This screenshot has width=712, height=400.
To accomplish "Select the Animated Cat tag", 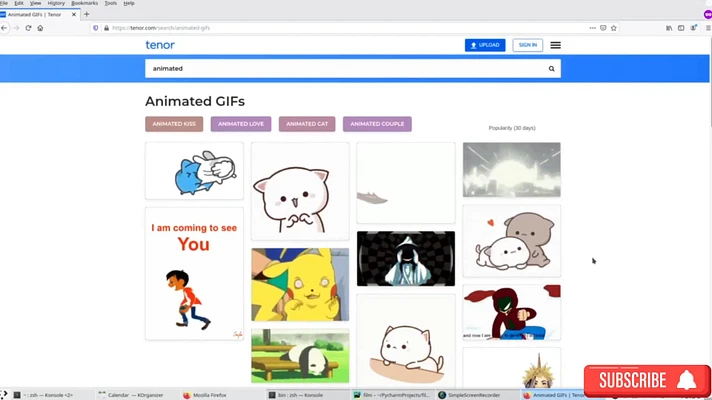I will coord(307,124).
